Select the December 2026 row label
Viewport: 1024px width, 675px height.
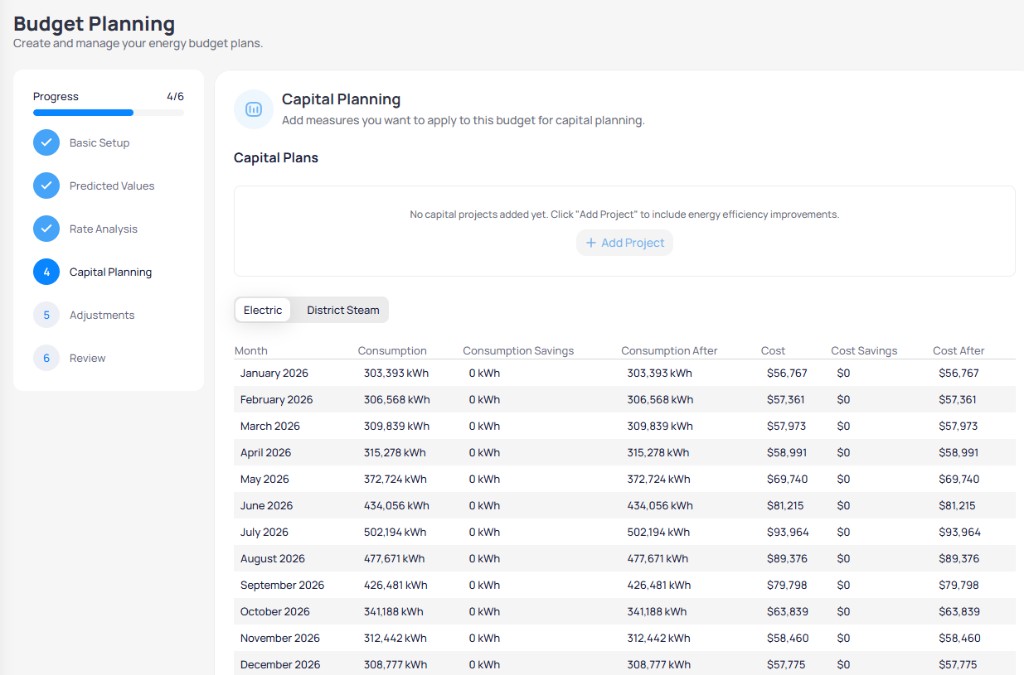pyautogui.click(x=280, y=665)
